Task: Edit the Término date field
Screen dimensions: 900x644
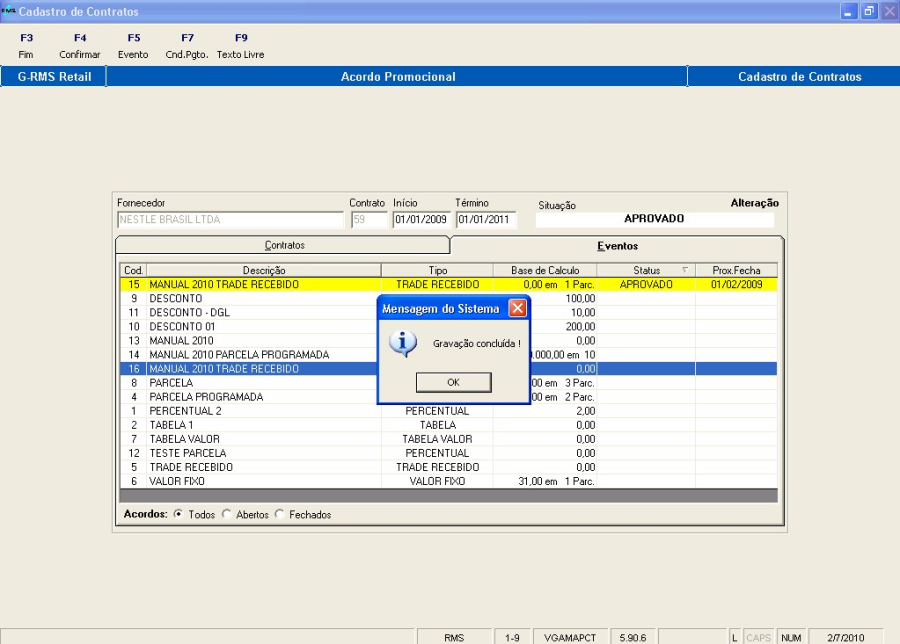Action: [486, 219]
